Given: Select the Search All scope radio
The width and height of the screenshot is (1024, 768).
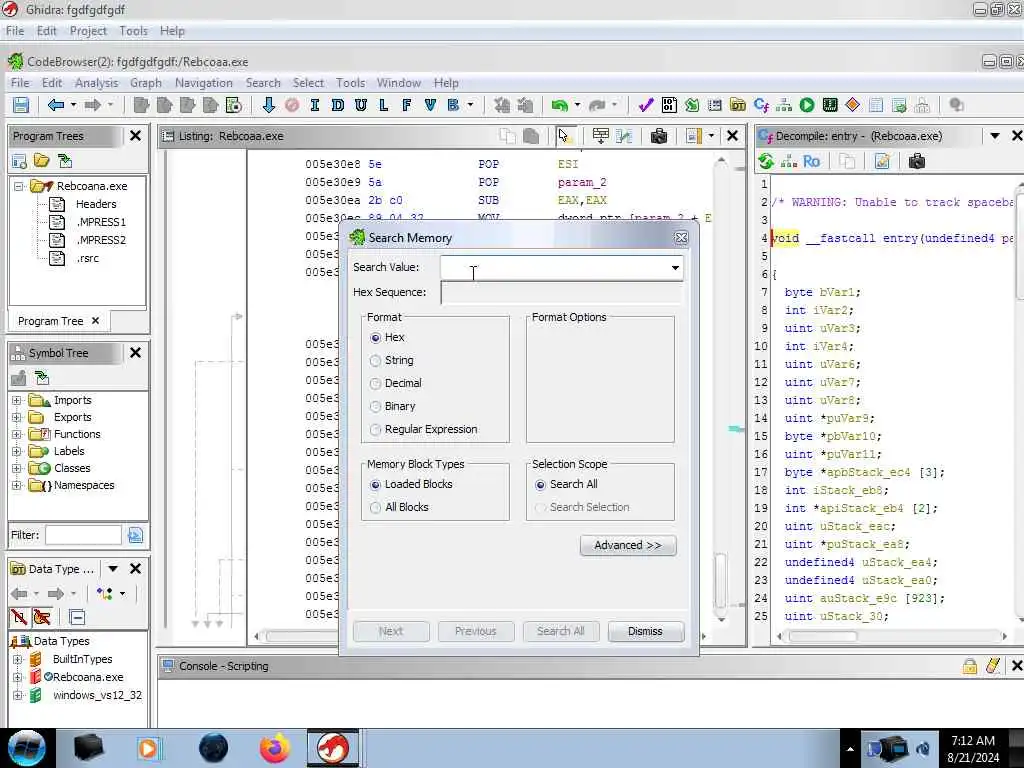Looking at the screenshot, I should (x=540, y=485).
